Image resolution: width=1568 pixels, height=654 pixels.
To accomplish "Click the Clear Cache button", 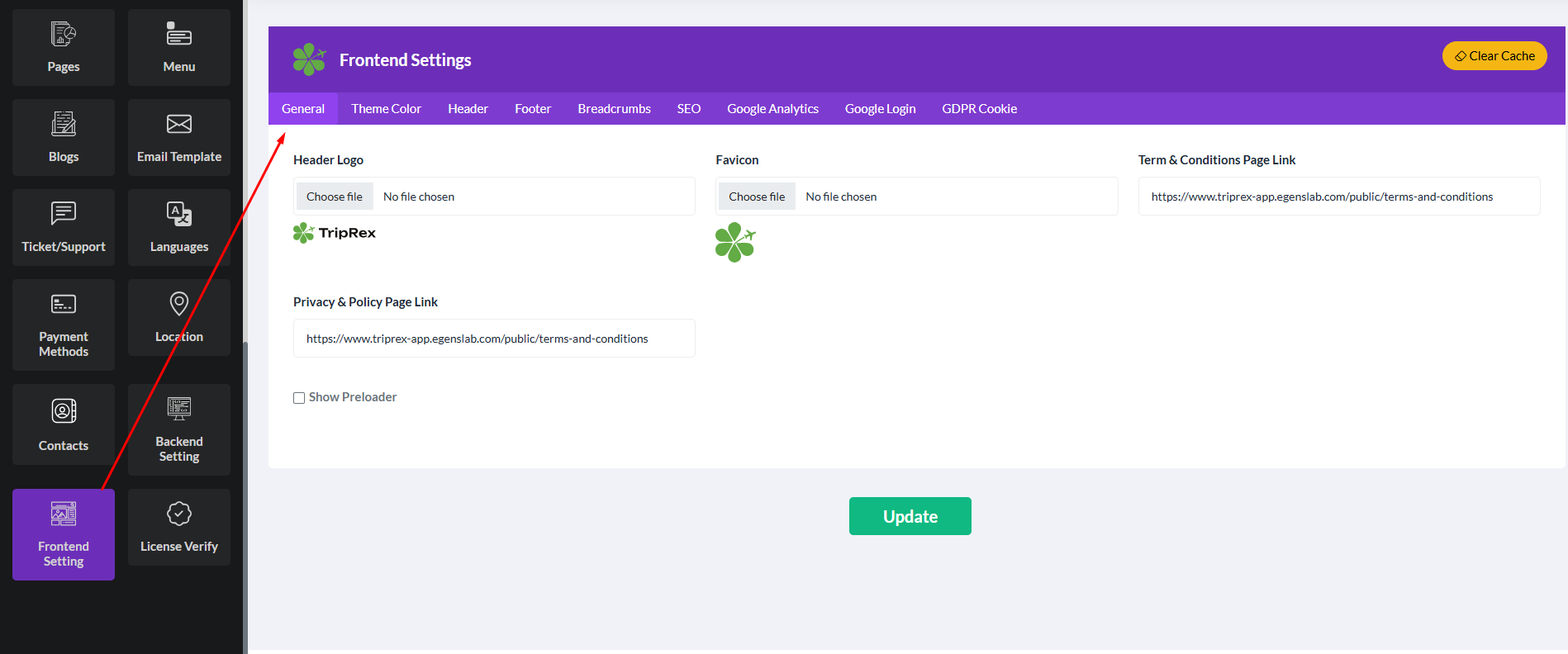I will click(x=1494, y=56).
